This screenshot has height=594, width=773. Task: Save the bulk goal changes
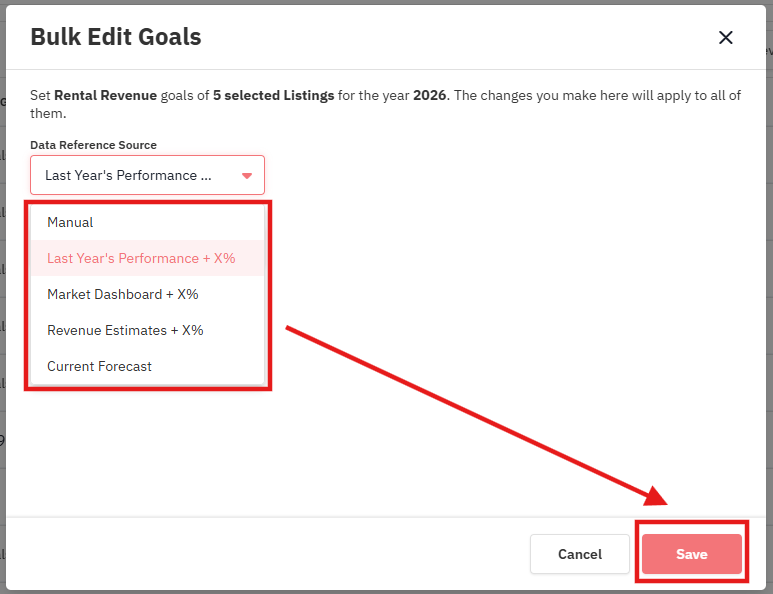coord(692,554)
